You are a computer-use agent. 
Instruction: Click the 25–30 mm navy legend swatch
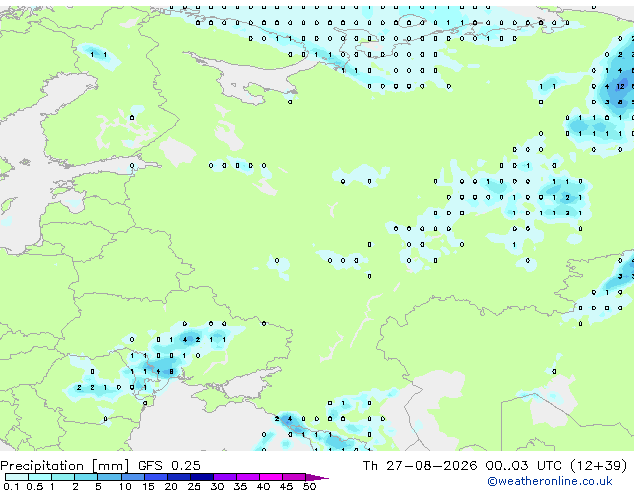pos(202,477)
